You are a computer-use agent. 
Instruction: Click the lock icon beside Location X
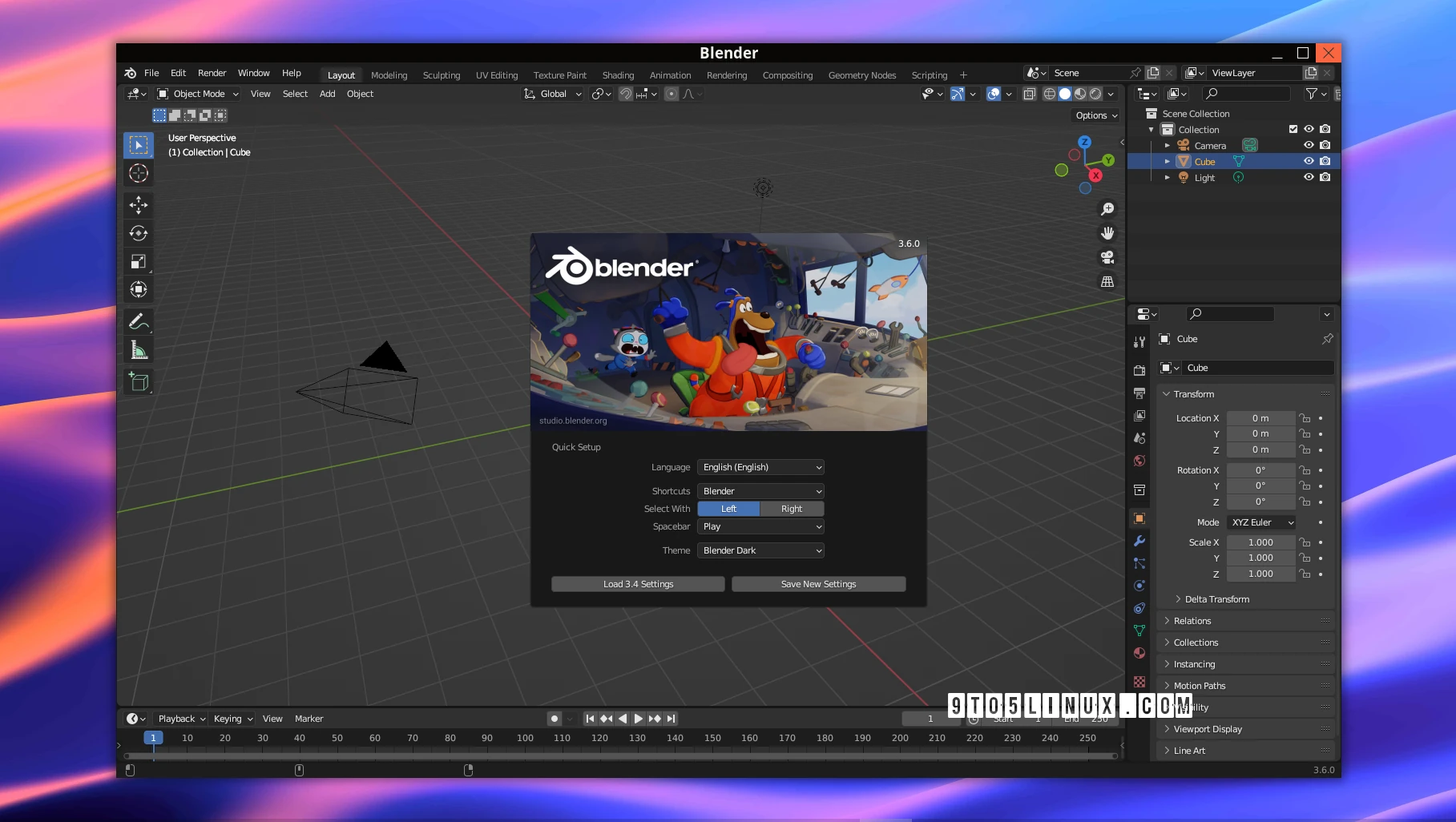point(1305,417)
